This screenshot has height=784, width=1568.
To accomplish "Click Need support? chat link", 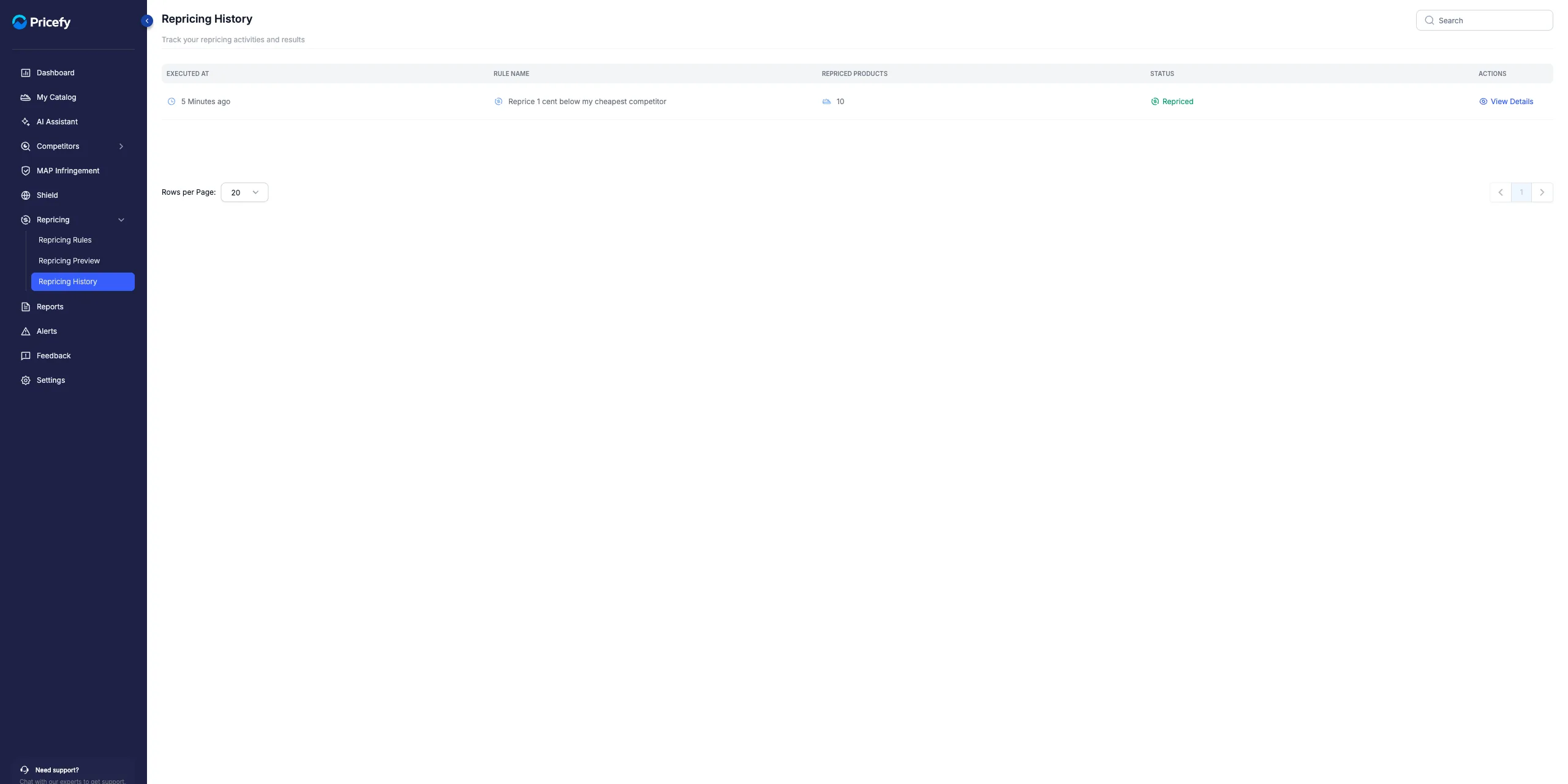I will coord(57,770).
